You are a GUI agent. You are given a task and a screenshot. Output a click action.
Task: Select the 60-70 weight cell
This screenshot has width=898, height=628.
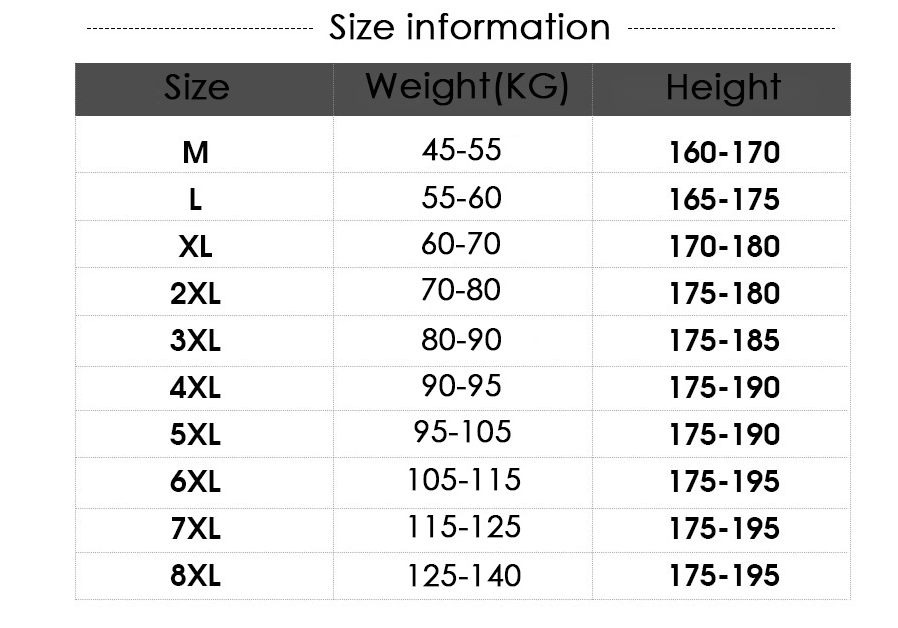461,244
